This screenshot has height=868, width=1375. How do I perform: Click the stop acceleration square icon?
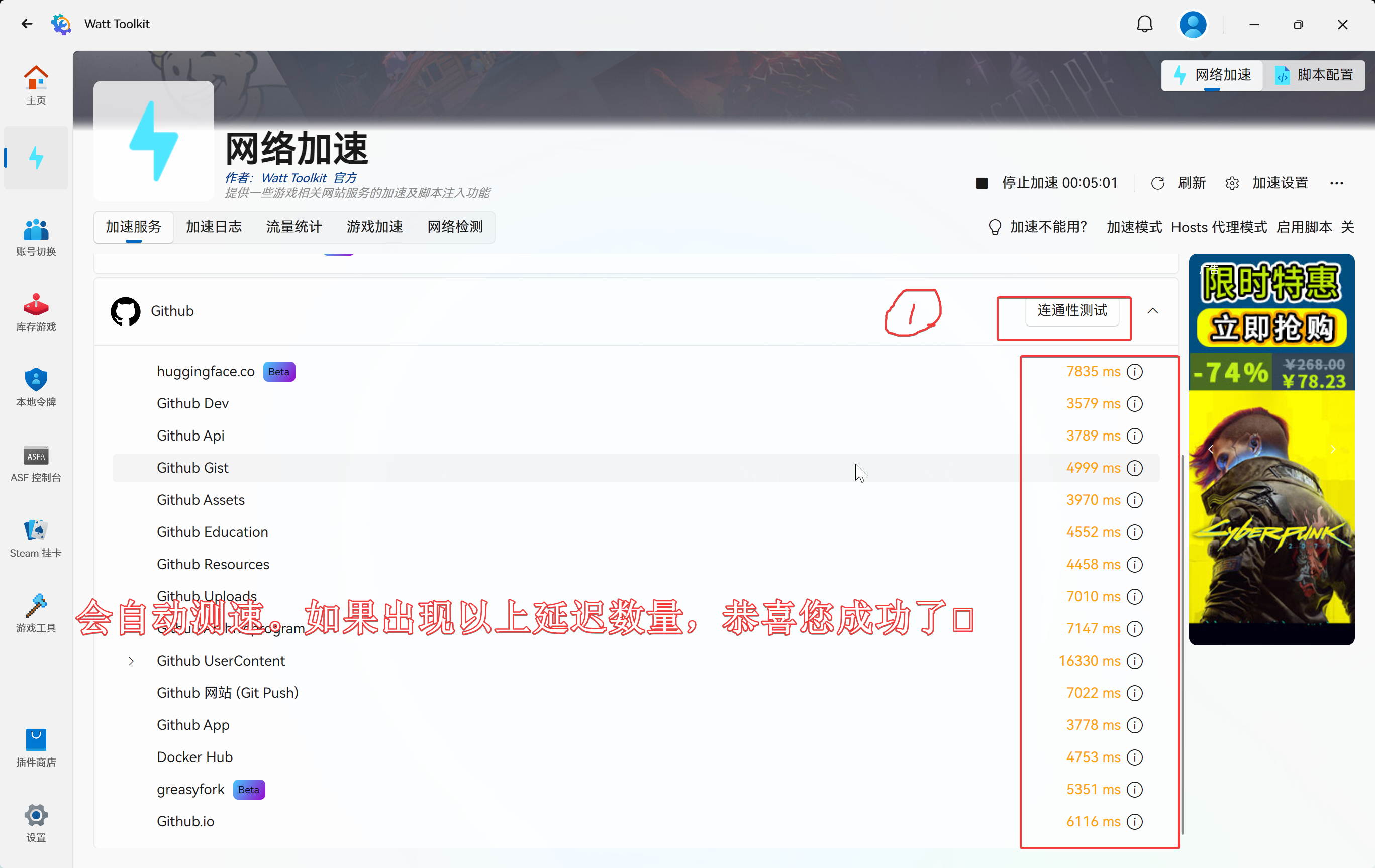981,183
